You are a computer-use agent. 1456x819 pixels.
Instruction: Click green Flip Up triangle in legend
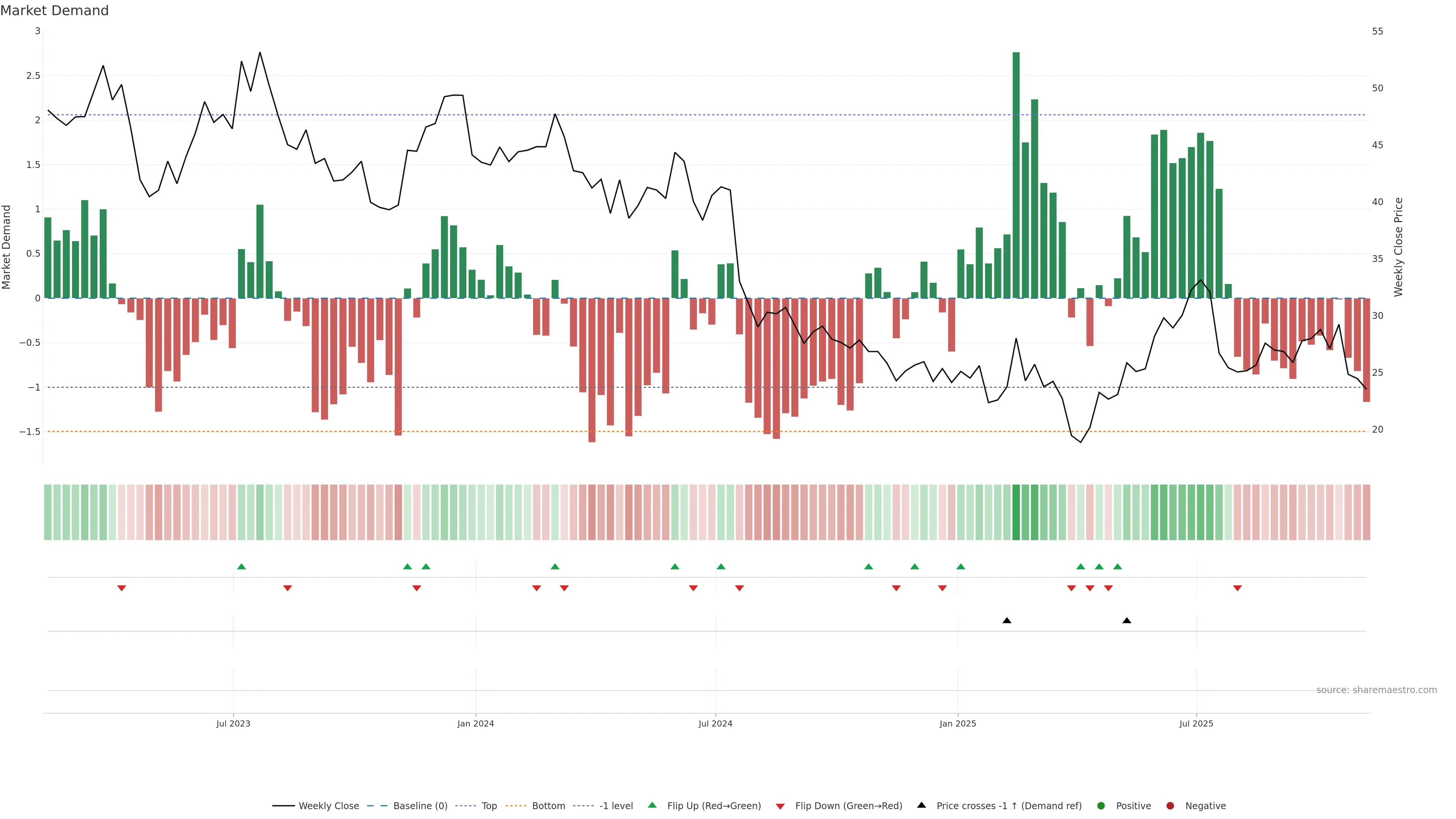click(652, 805)
